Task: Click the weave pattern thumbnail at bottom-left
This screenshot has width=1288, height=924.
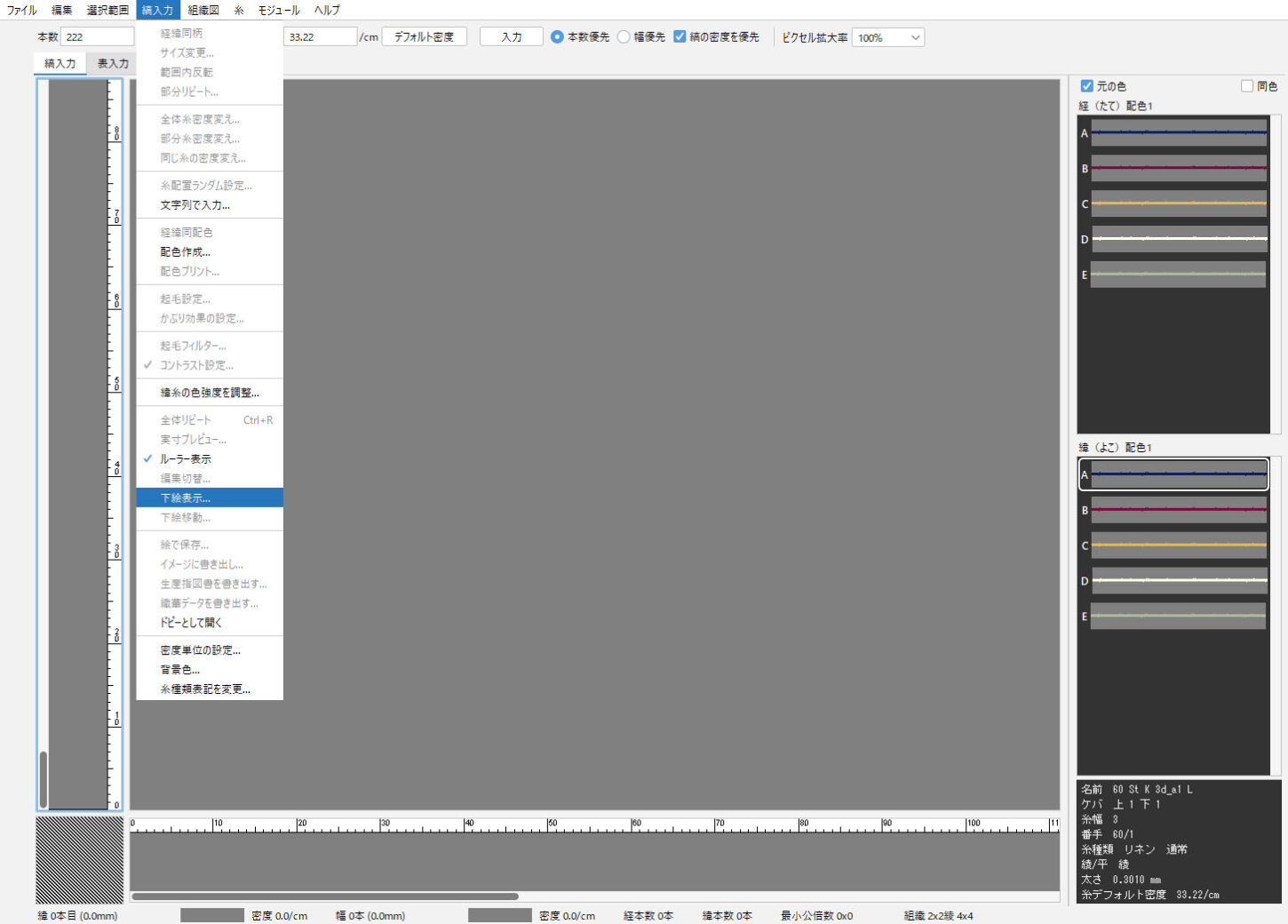Action: [79, 859]
